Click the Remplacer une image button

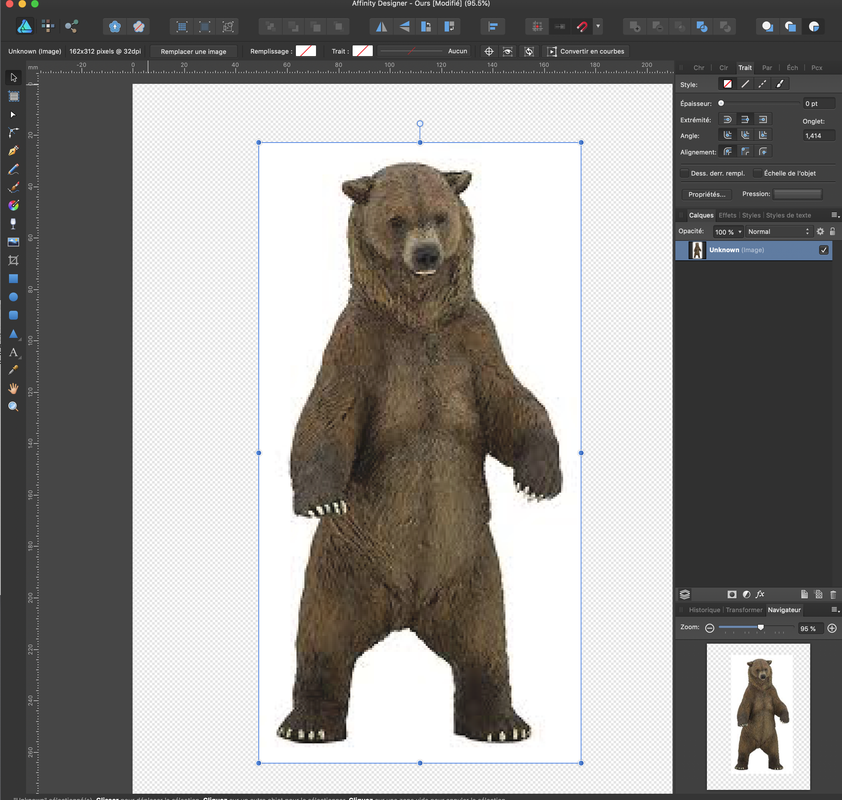tap(194, 51)
